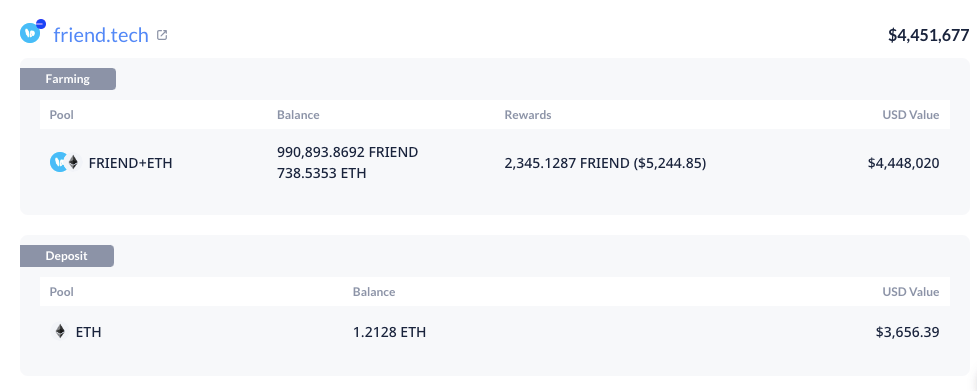Click the Farming Balance column header
Viewport: 977px width, 391px height.
click(x=298, y=115)
